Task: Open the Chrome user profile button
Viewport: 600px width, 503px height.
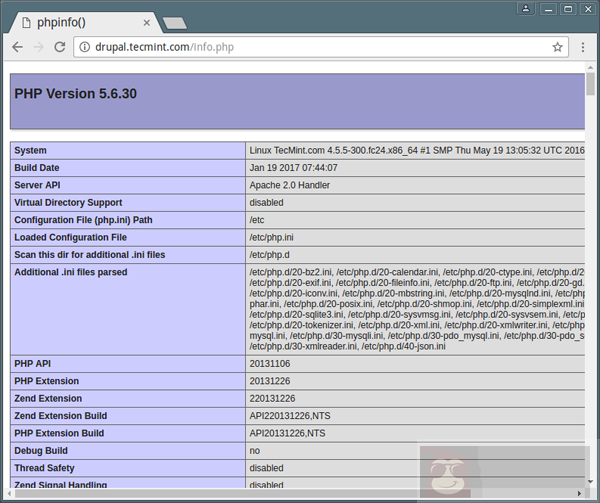Action: (x=526, y=8)
